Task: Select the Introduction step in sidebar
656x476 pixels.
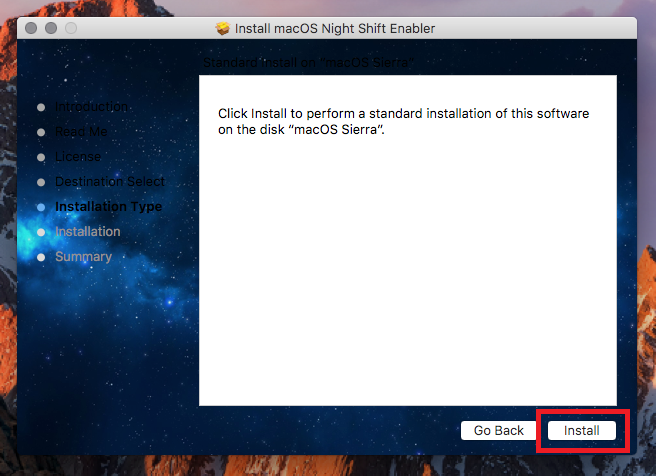Action: 91,107
